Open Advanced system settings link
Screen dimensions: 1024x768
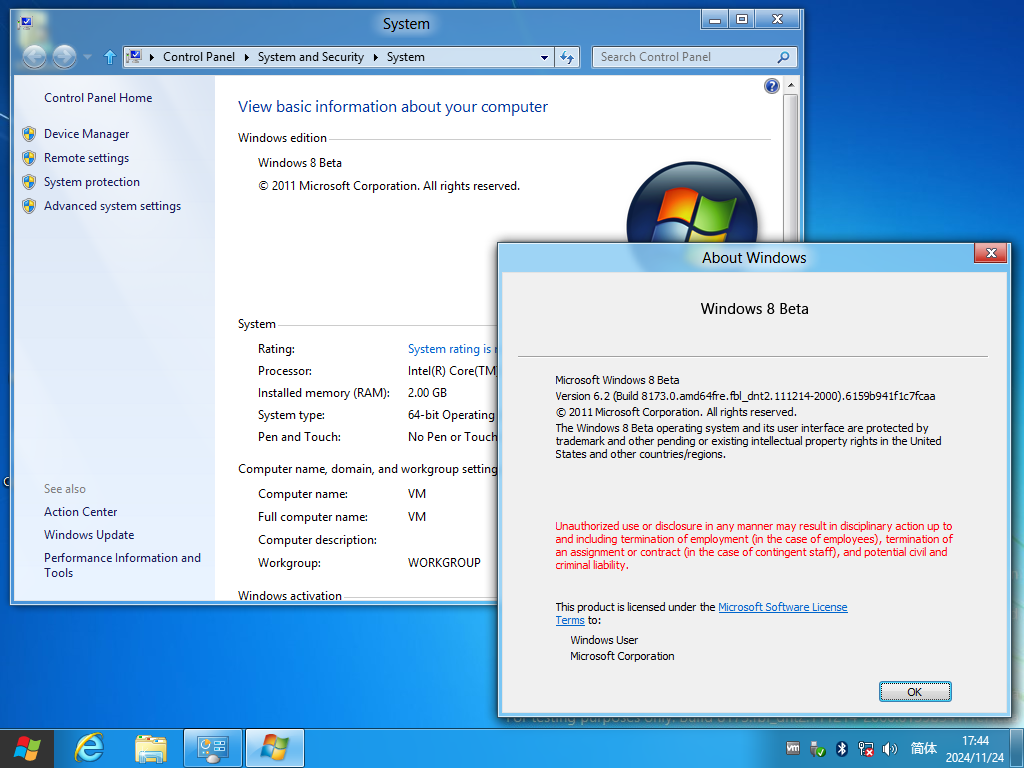point(112,206)
